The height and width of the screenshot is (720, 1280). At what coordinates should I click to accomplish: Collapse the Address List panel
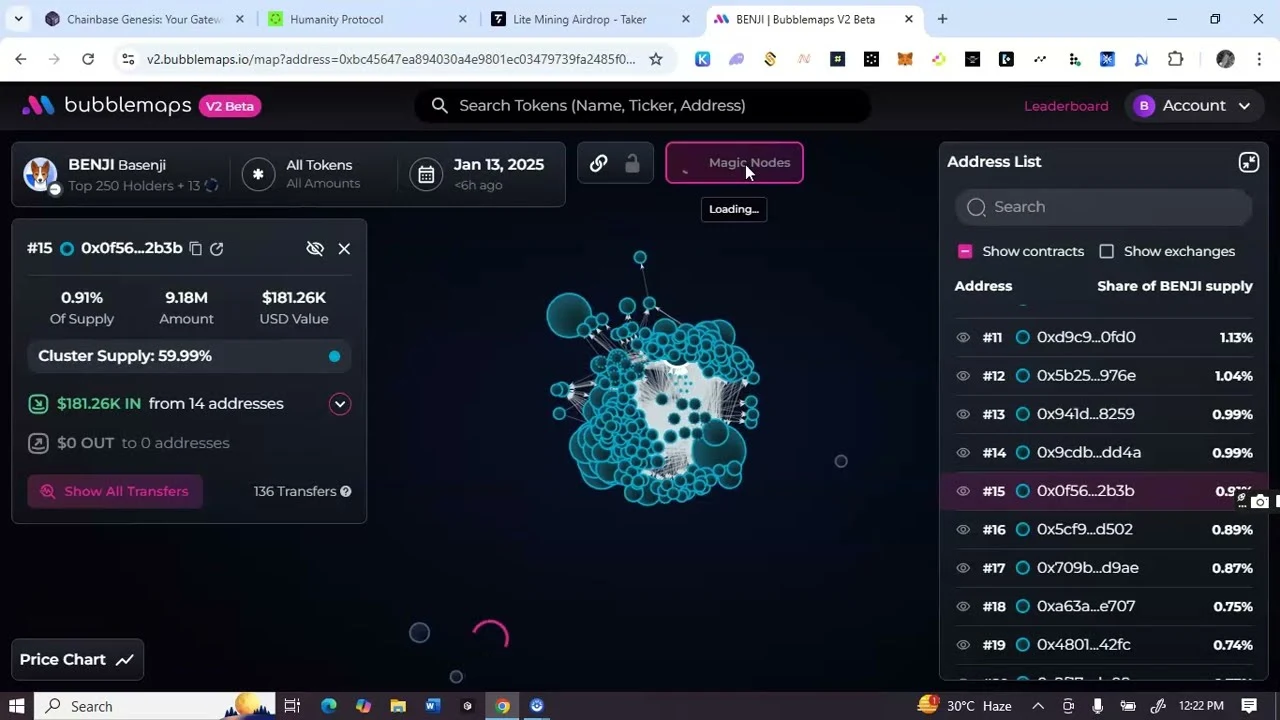point(1248,162)
